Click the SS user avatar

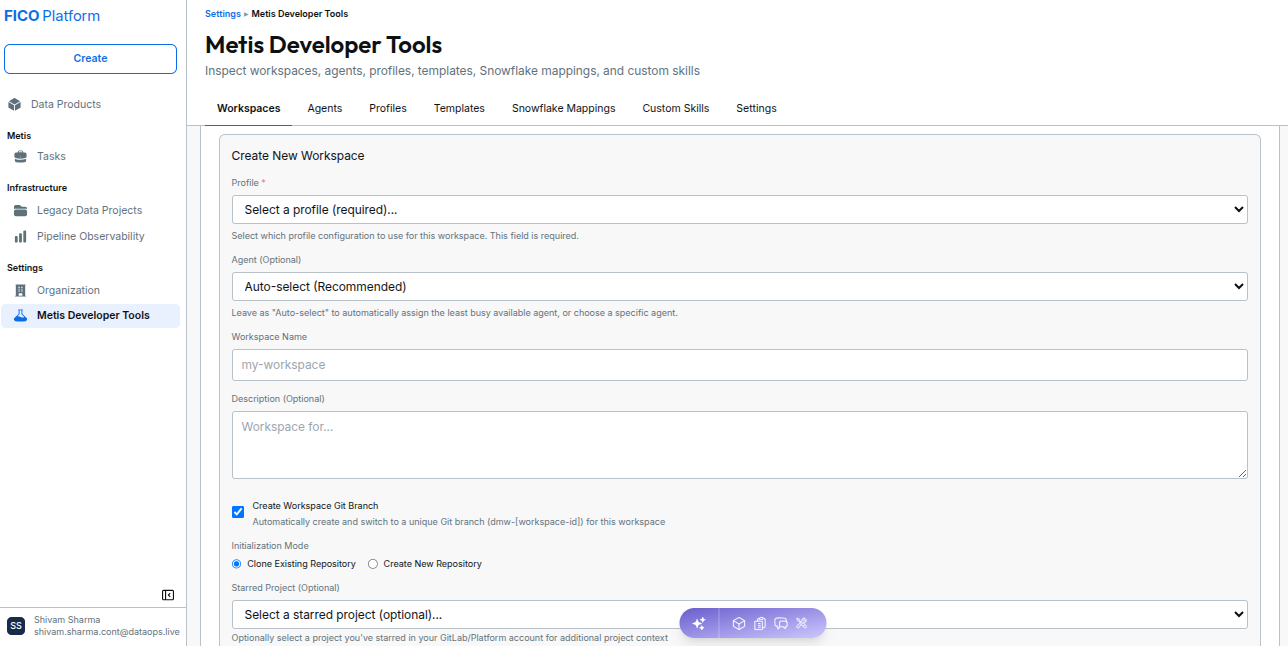click(16, 625)
